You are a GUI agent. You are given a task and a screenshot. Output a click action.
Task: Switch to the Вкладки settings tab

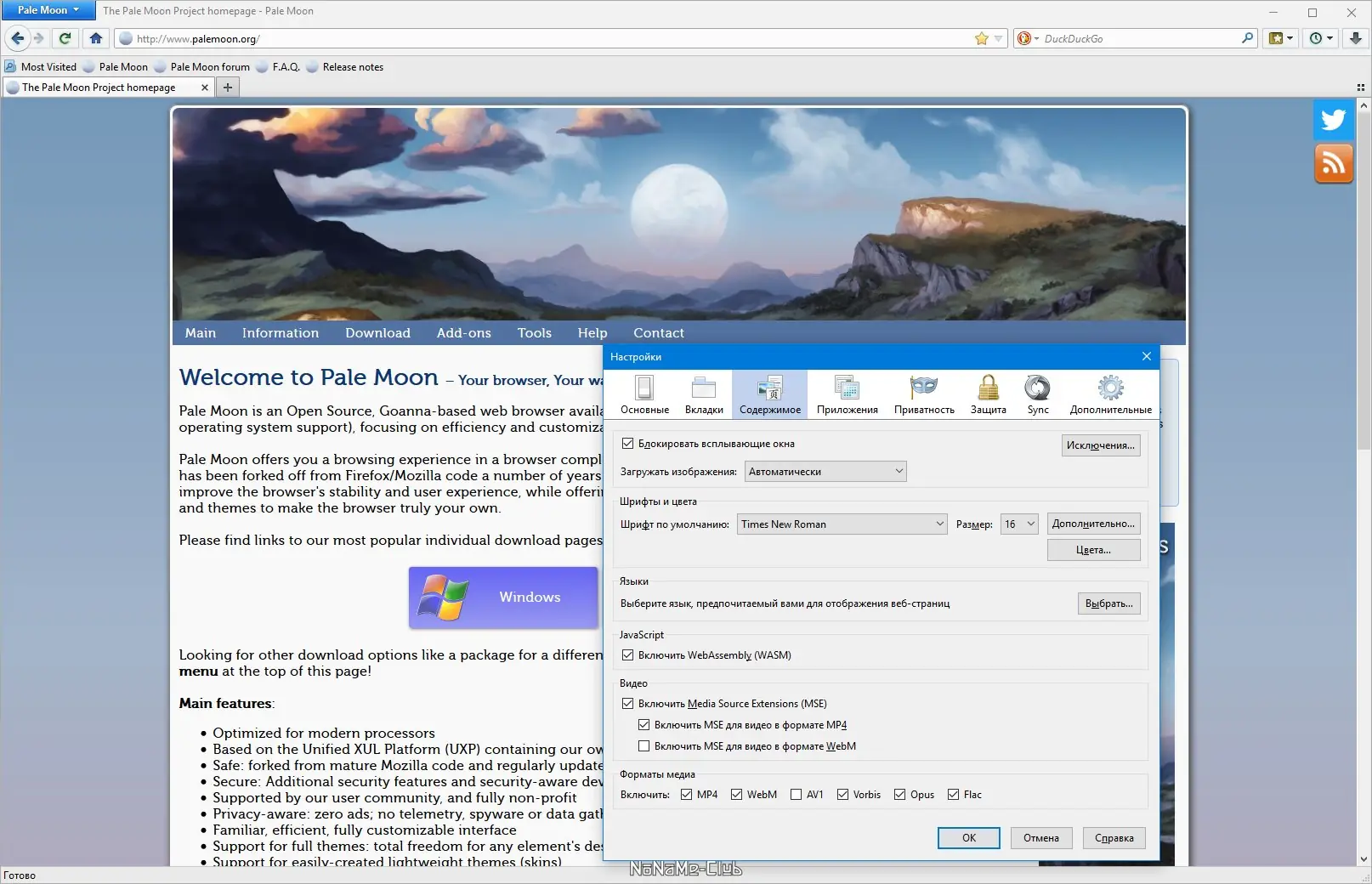point(704,395)
